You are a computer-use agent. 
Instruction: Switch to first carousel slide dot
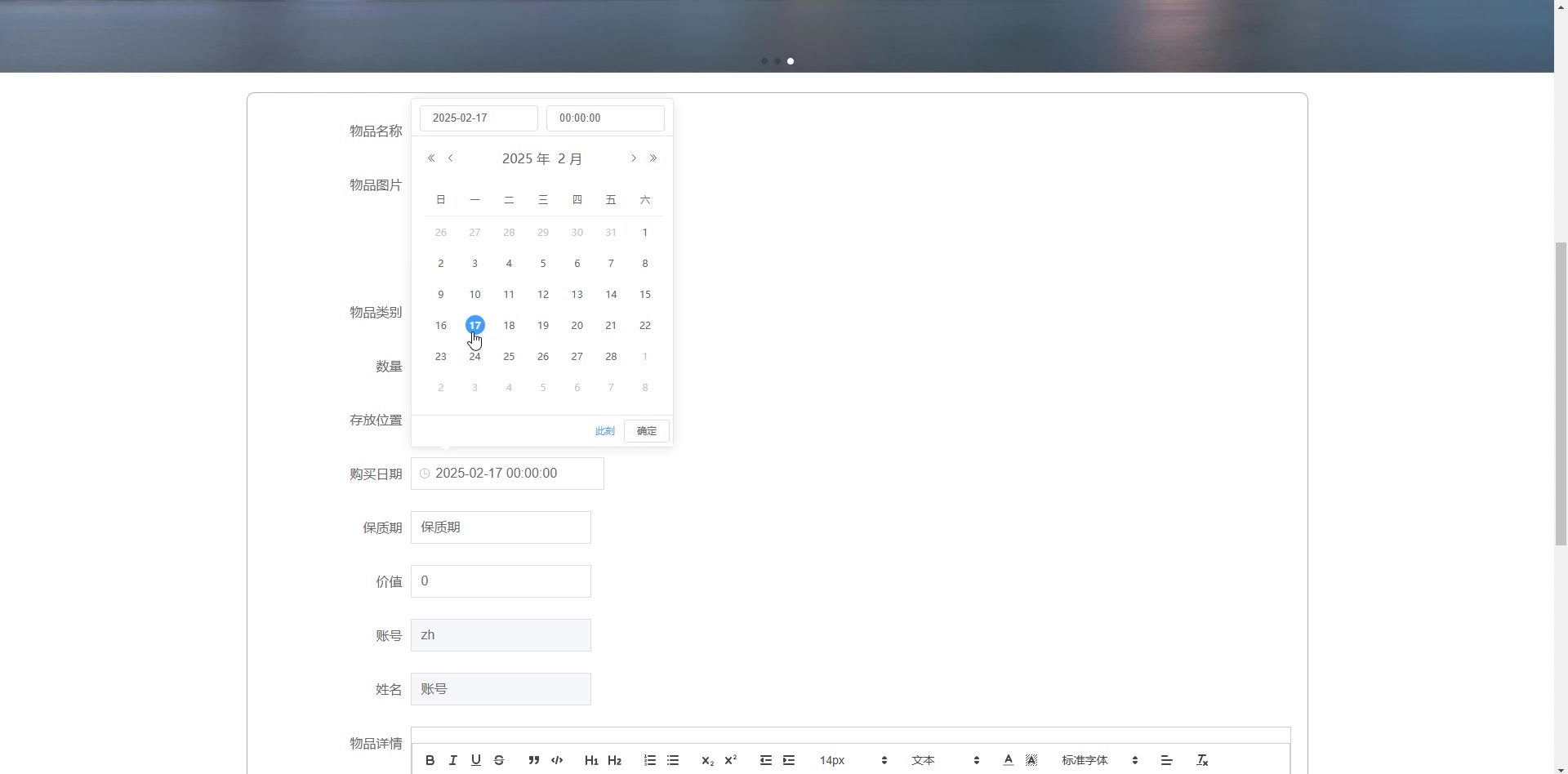(764, 61)
